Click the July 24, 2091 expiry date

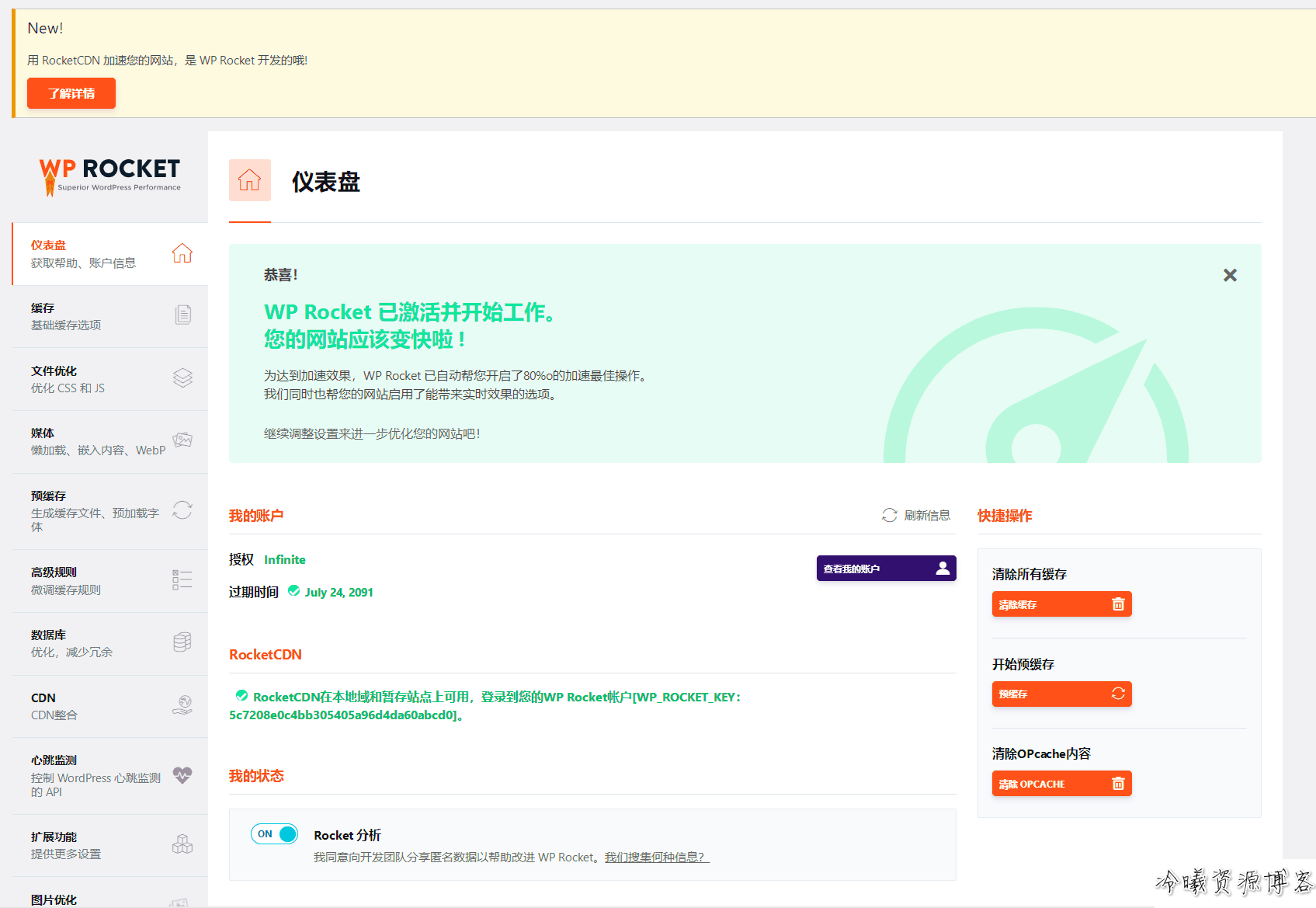339,592
